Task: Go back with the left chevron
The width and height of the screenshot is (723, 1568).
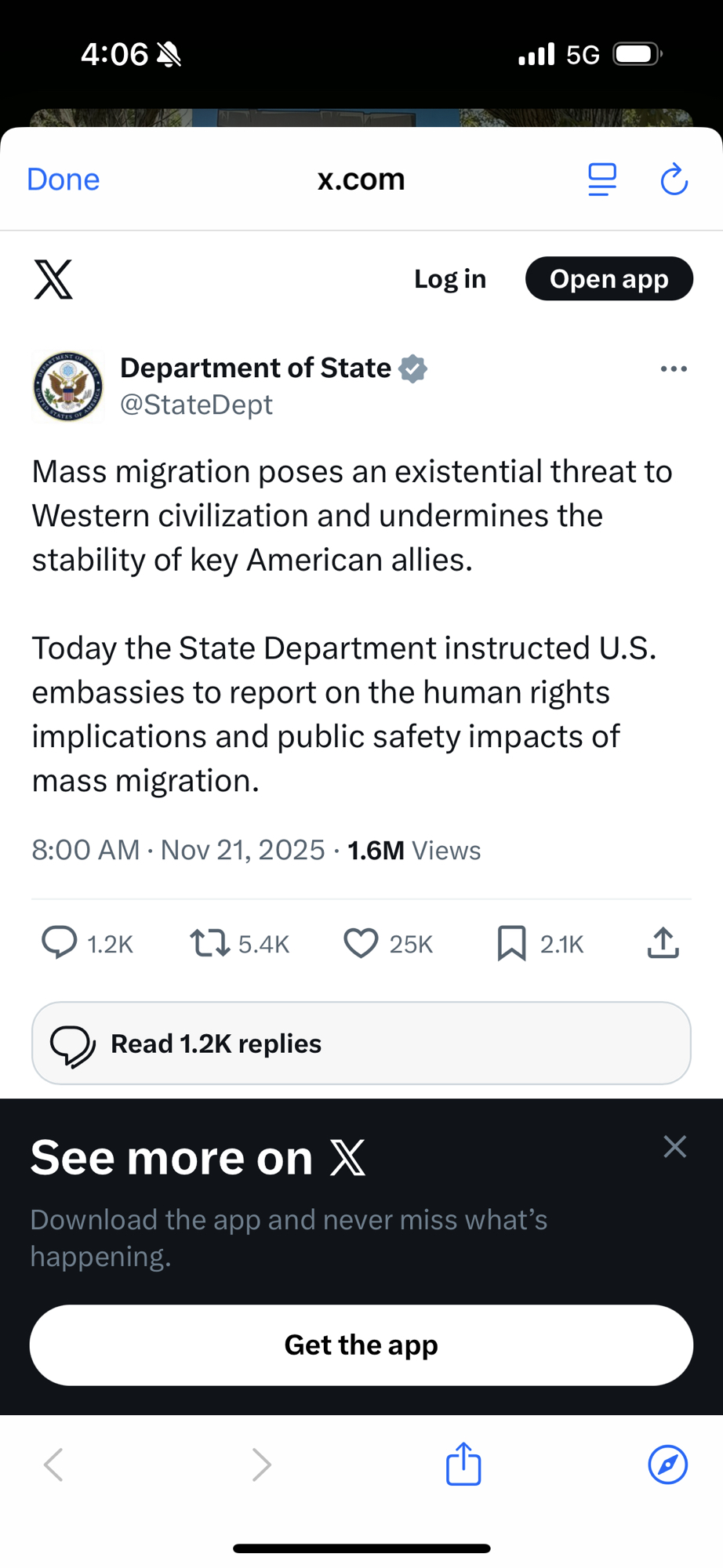Action: (x=53, y=1465)
